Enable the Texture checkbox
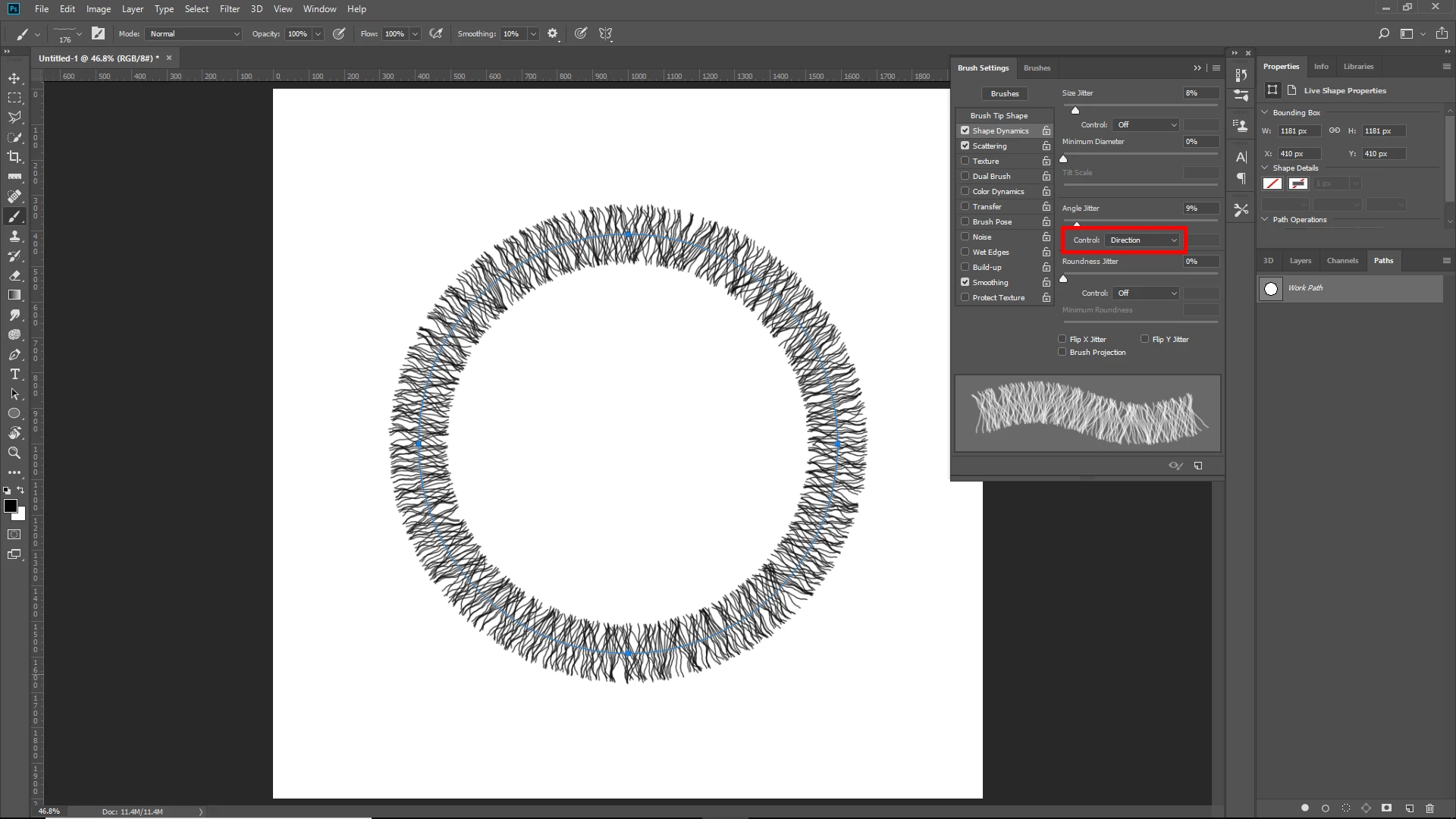 (965, 161)
